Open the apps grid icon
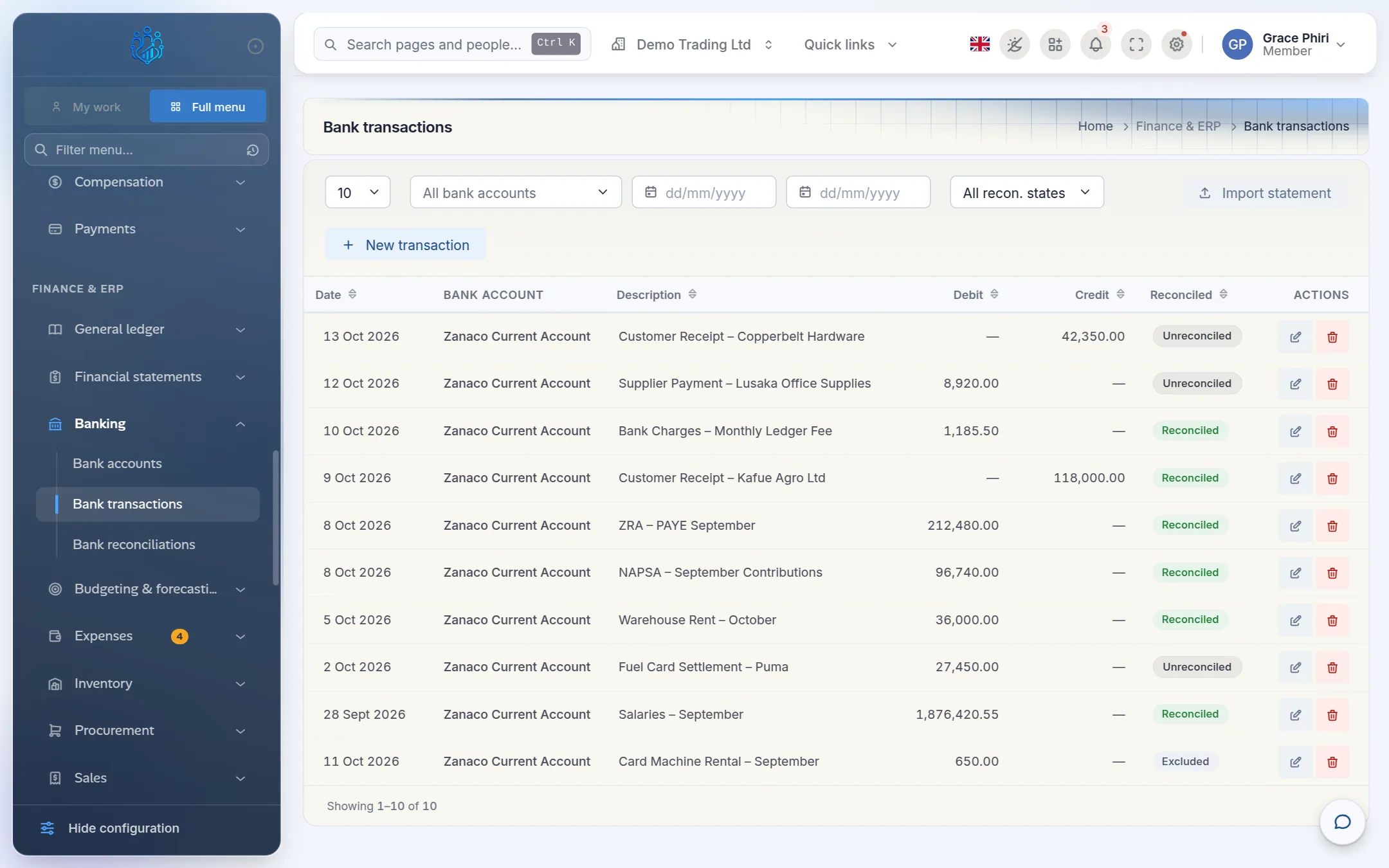This screenshot has width=1389, height=868. point(1055,44)
